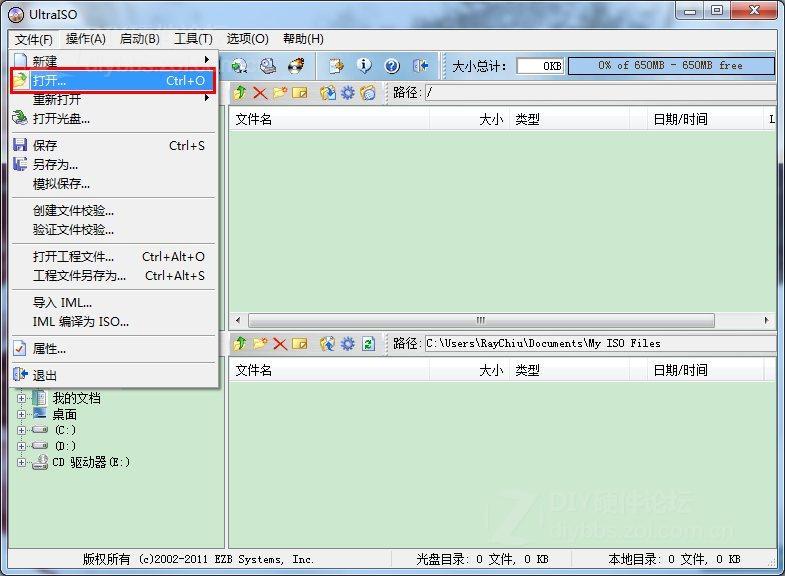
Task: Click the 属性 checkmark icon
Action: pos(20,348)
